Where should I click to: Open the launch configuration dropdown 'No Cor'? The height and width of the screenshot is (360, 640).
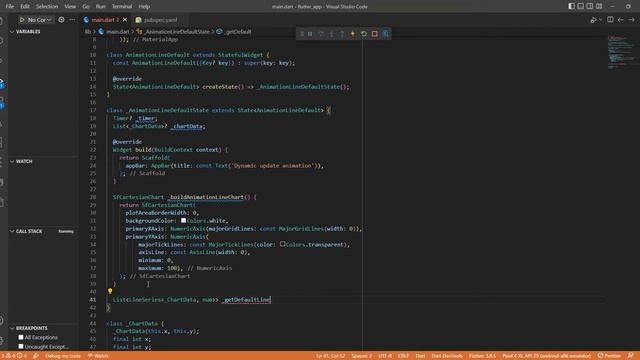[40, 20]
